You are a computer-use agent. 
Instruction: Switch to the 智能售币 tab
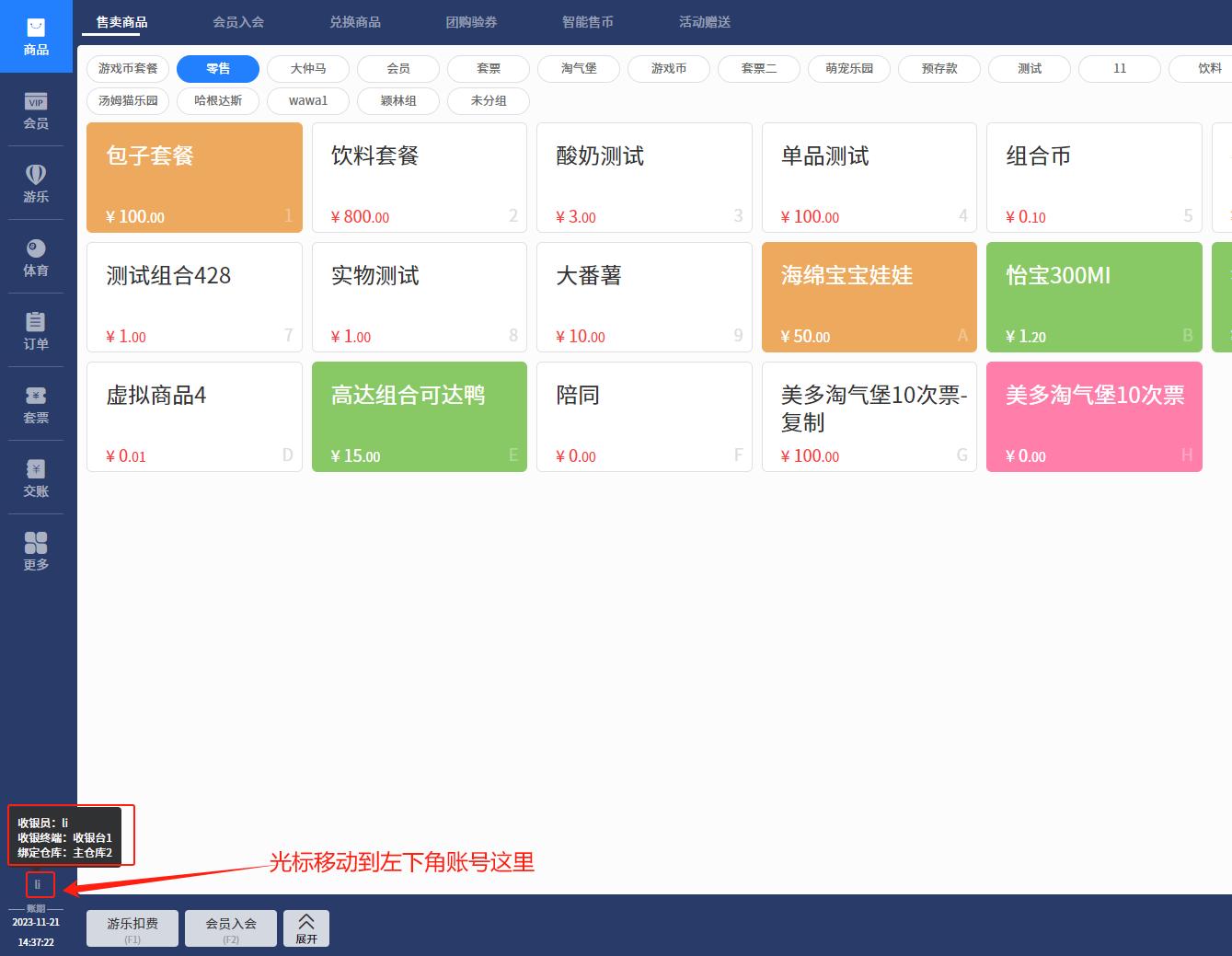tap(588, 22)
